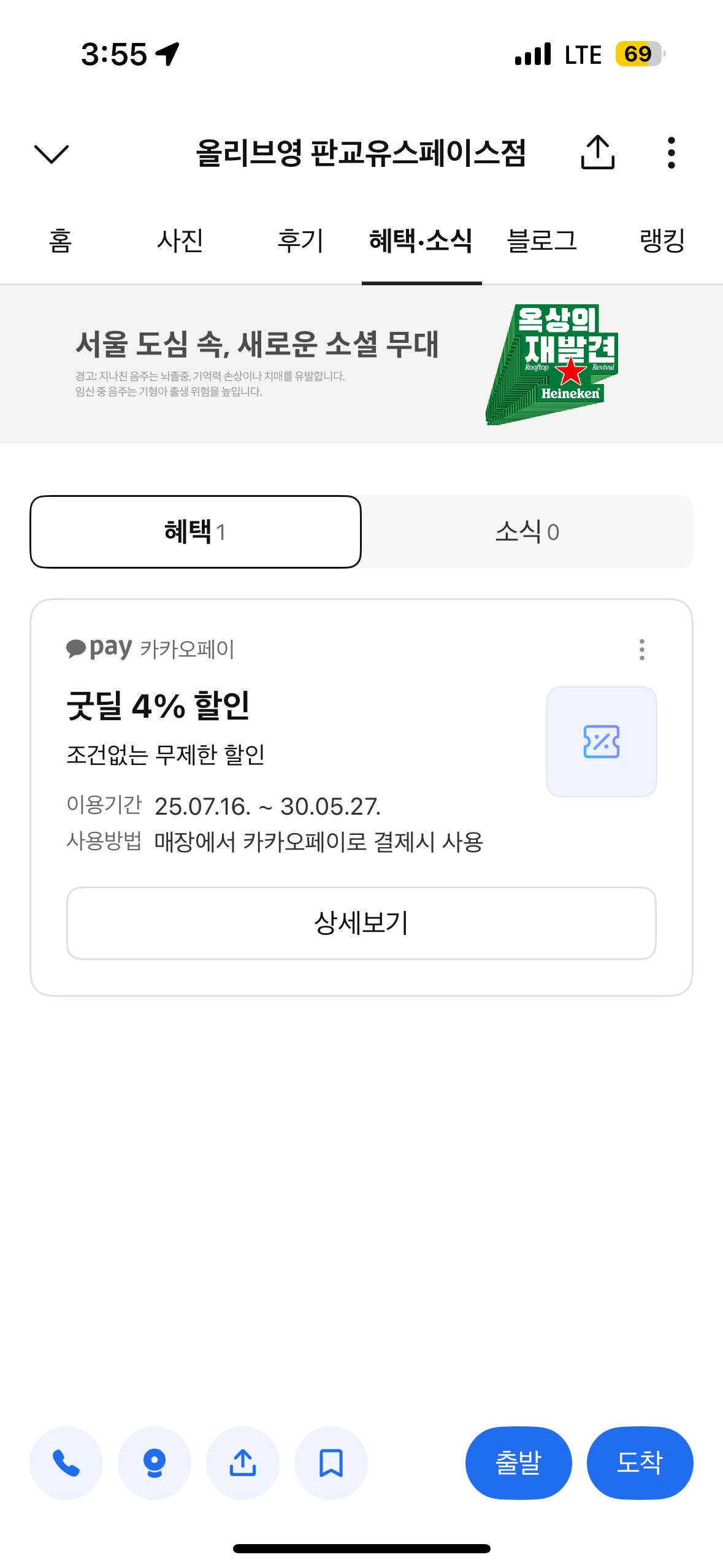723x1568 pixels.
Task: Select the 블로그 tab
Action: coord(542,240)
